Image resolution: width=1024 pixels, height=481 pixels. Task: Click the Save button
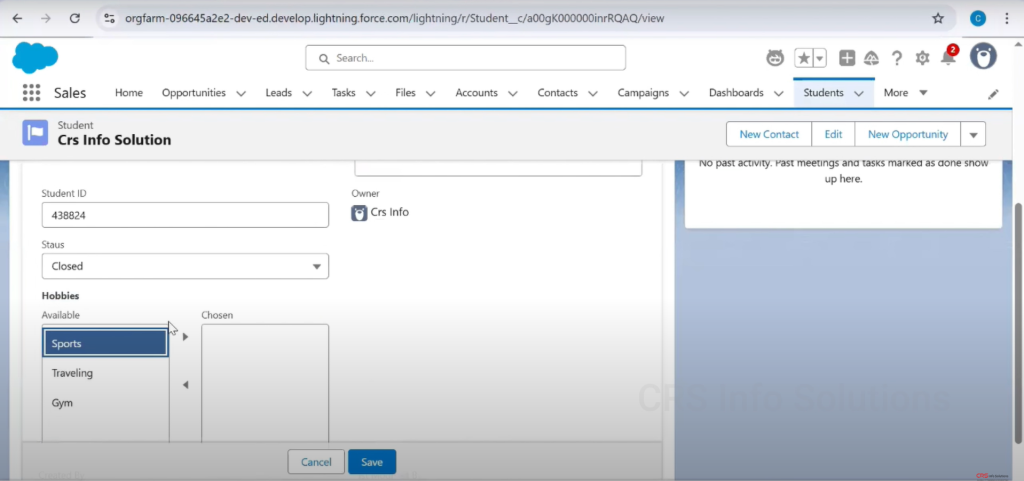point(372,462)
